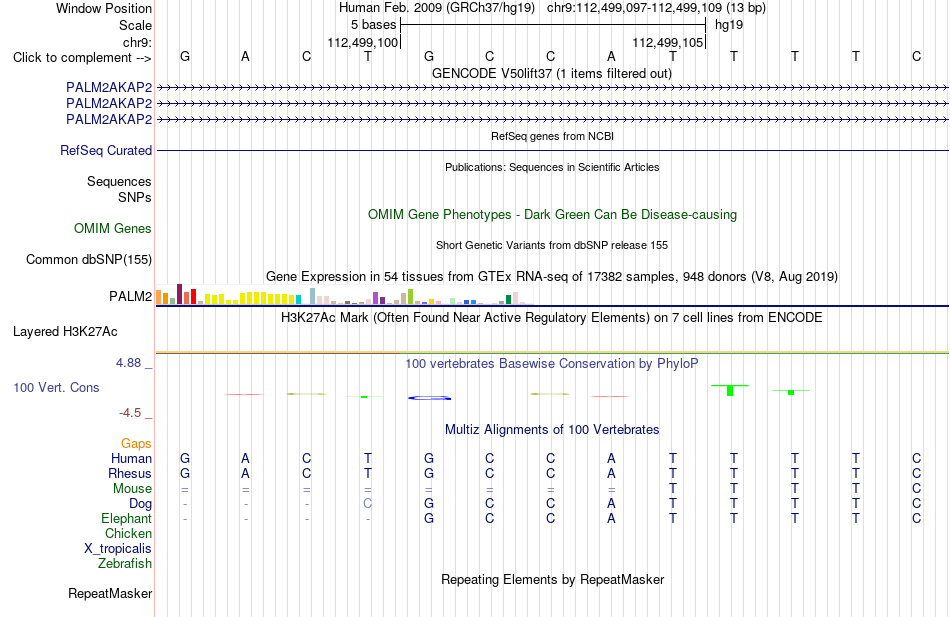Click the 'OMIM Gene Phenotypes' green title
The image size is (950, 617).
point(552,215)
